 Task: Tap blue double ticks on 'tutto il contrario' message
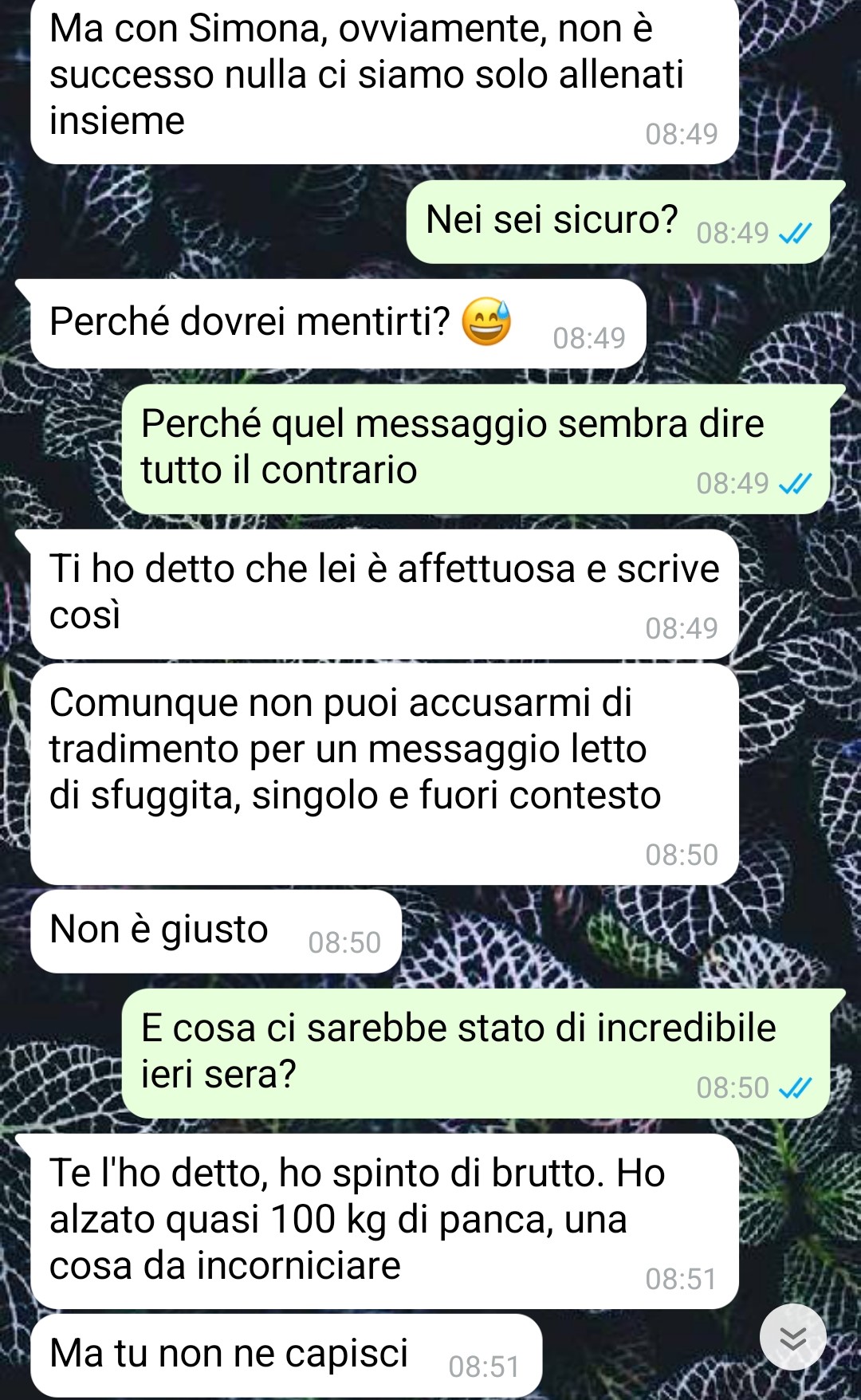click(x=795, y=483)
